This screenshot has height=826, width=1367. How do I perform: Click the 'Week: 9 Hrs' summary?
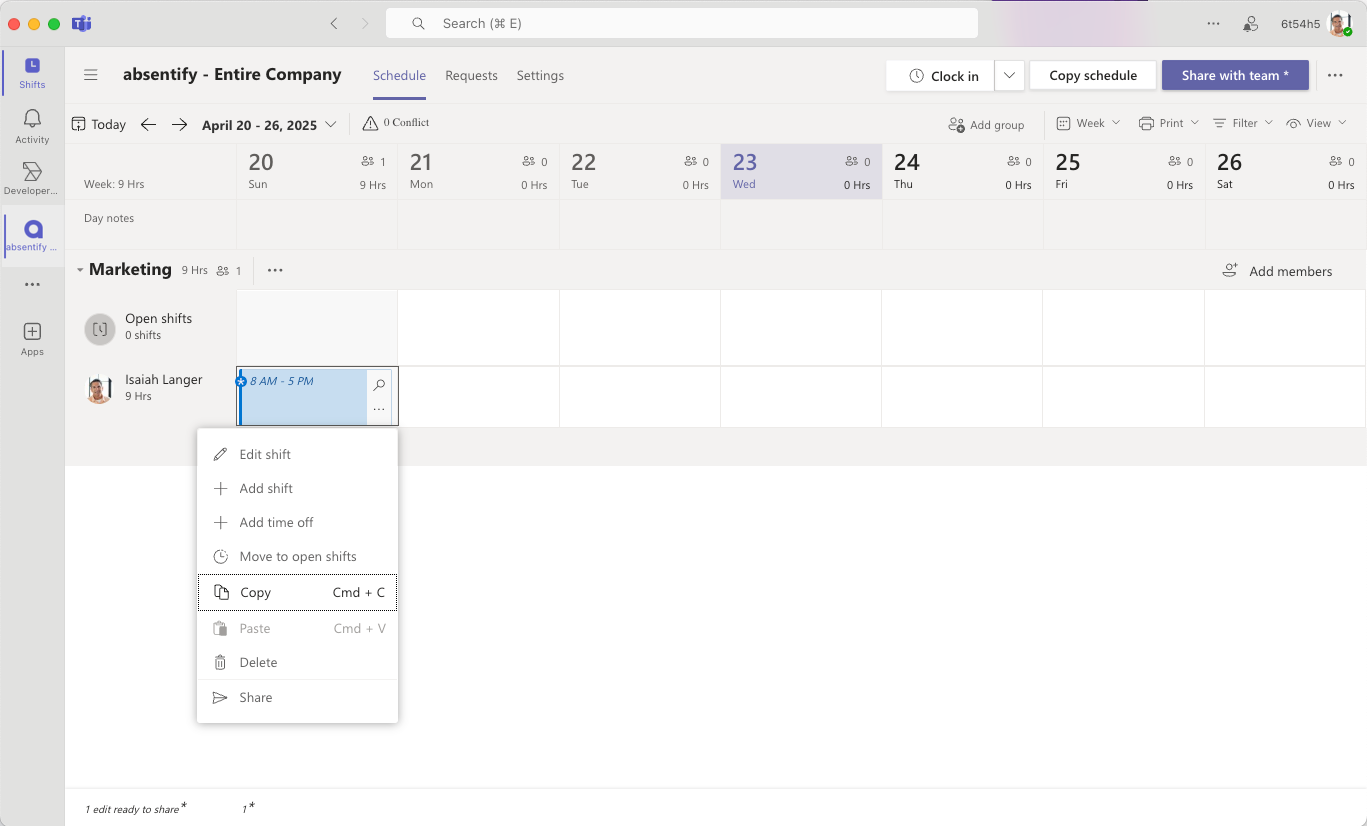(114, 184)
